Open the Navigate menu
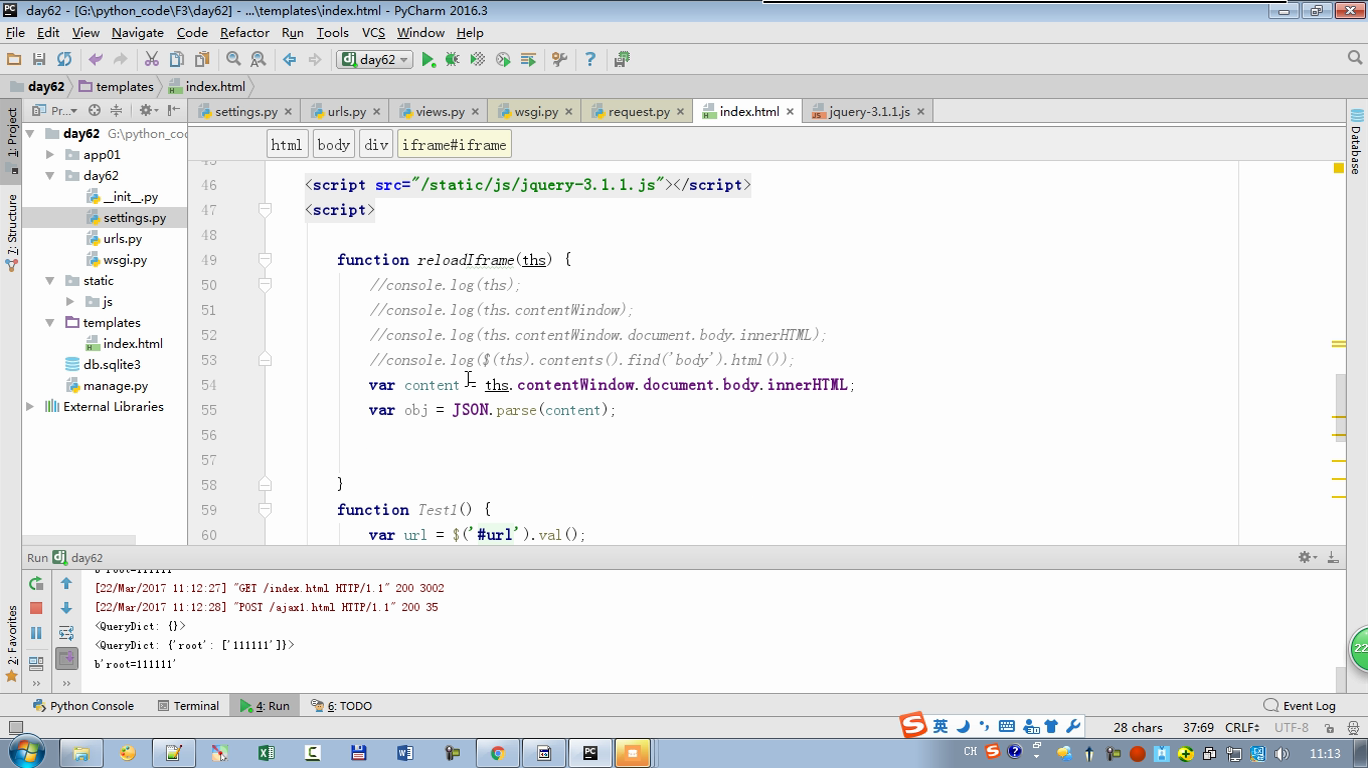Viewport: 1368px width, 768px height. [137, 33]
